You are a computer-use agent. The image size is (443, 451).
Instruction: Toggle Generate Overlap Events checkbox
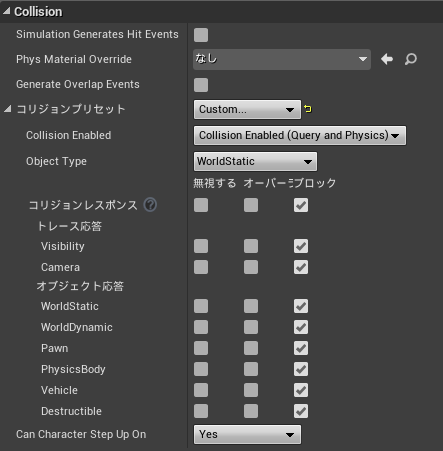(201, 85)
